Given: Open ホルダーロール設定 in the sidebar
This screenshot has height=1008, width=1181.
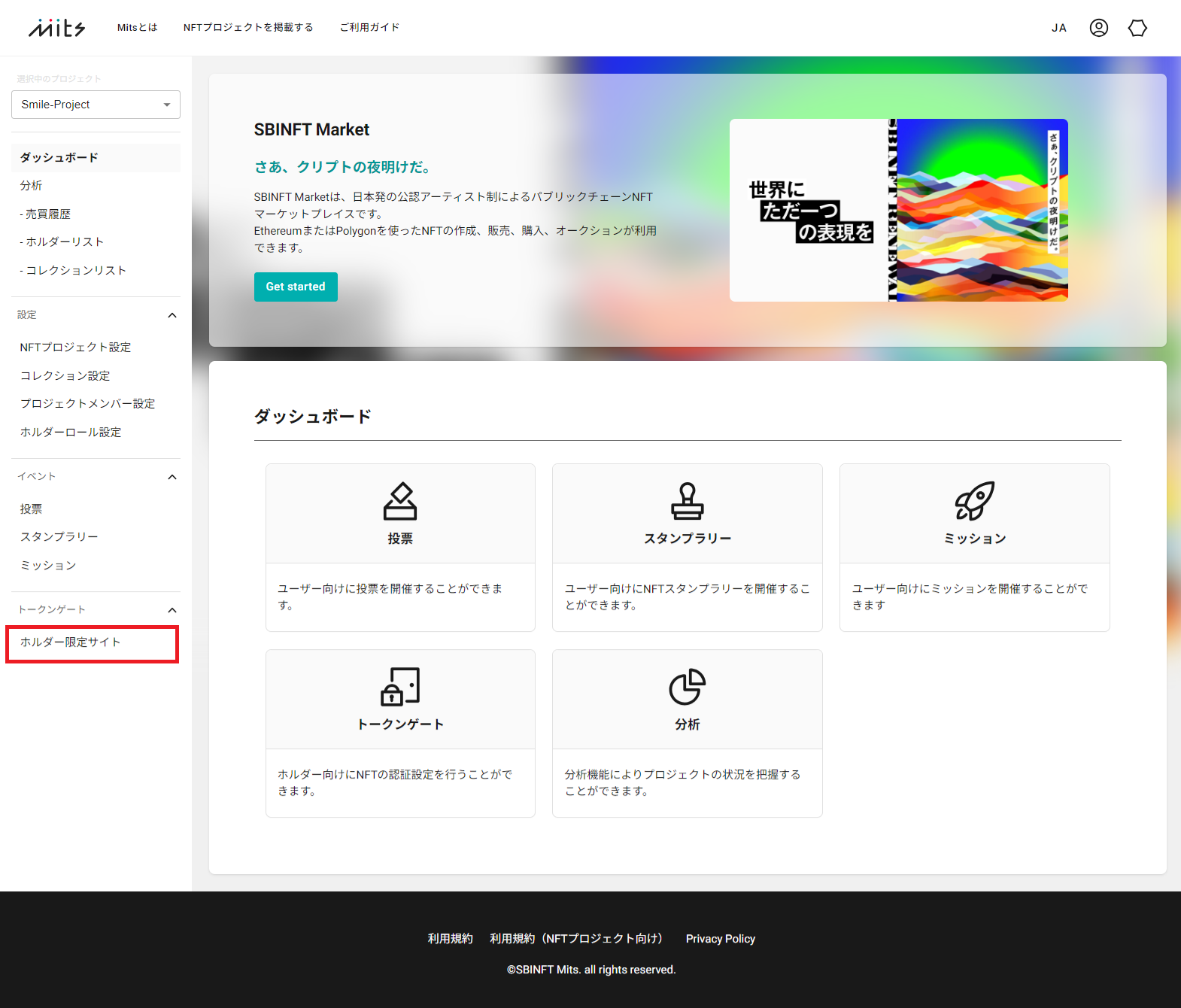Looking at the screenshot, I should pos(71,433).
